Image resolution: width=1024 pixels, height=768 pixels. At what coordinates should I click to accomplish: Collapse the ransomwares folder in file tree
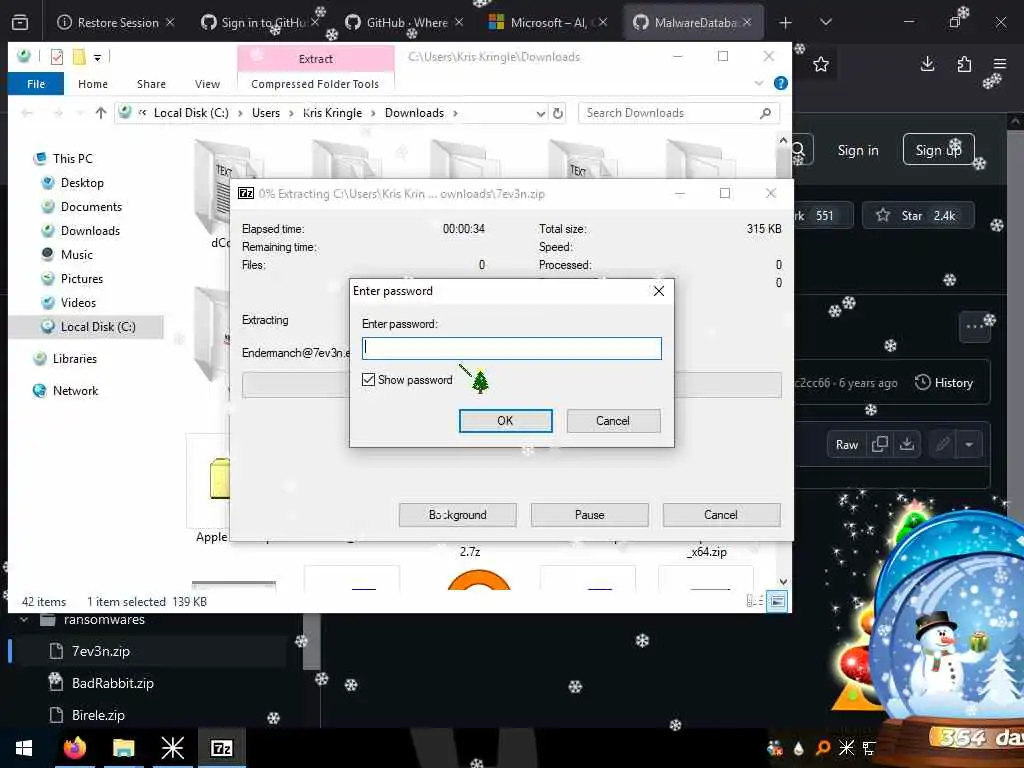25,619
